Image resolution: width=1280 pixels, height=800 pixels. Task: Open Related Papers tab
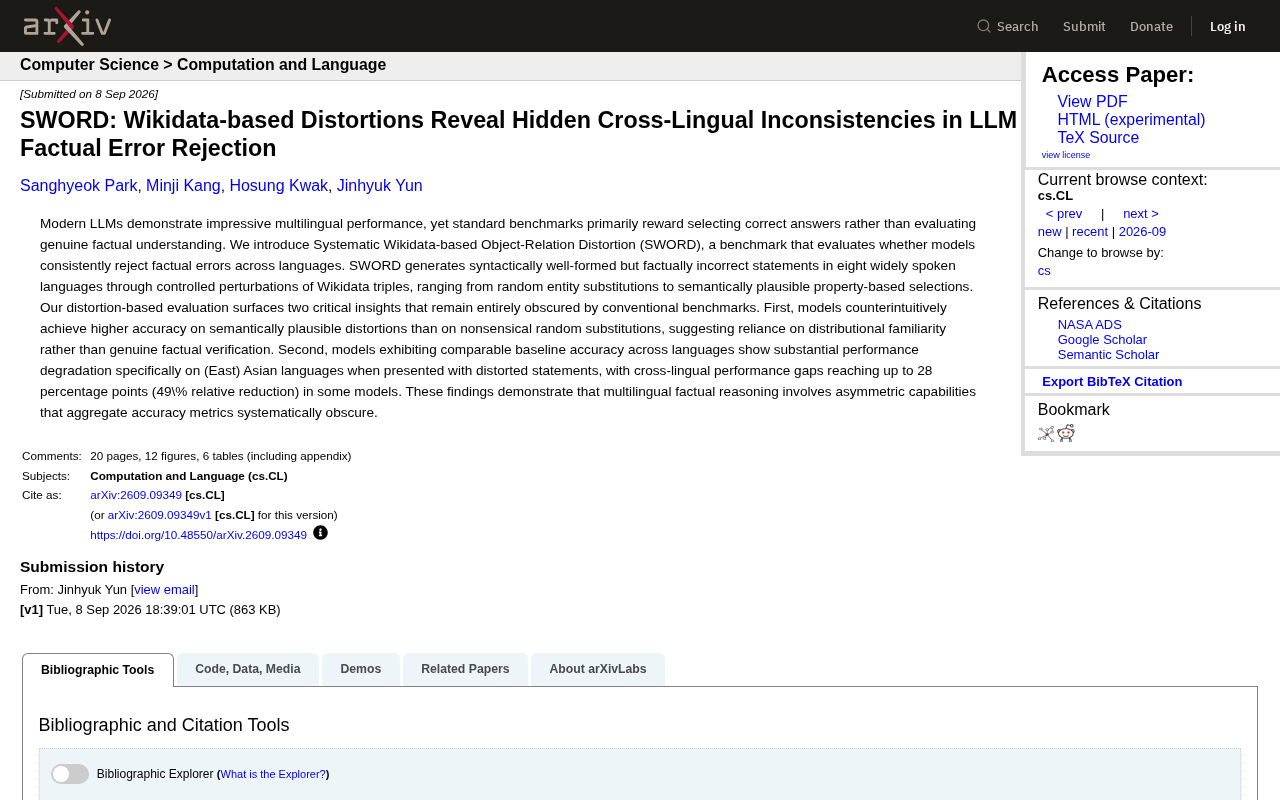point(465,669)
